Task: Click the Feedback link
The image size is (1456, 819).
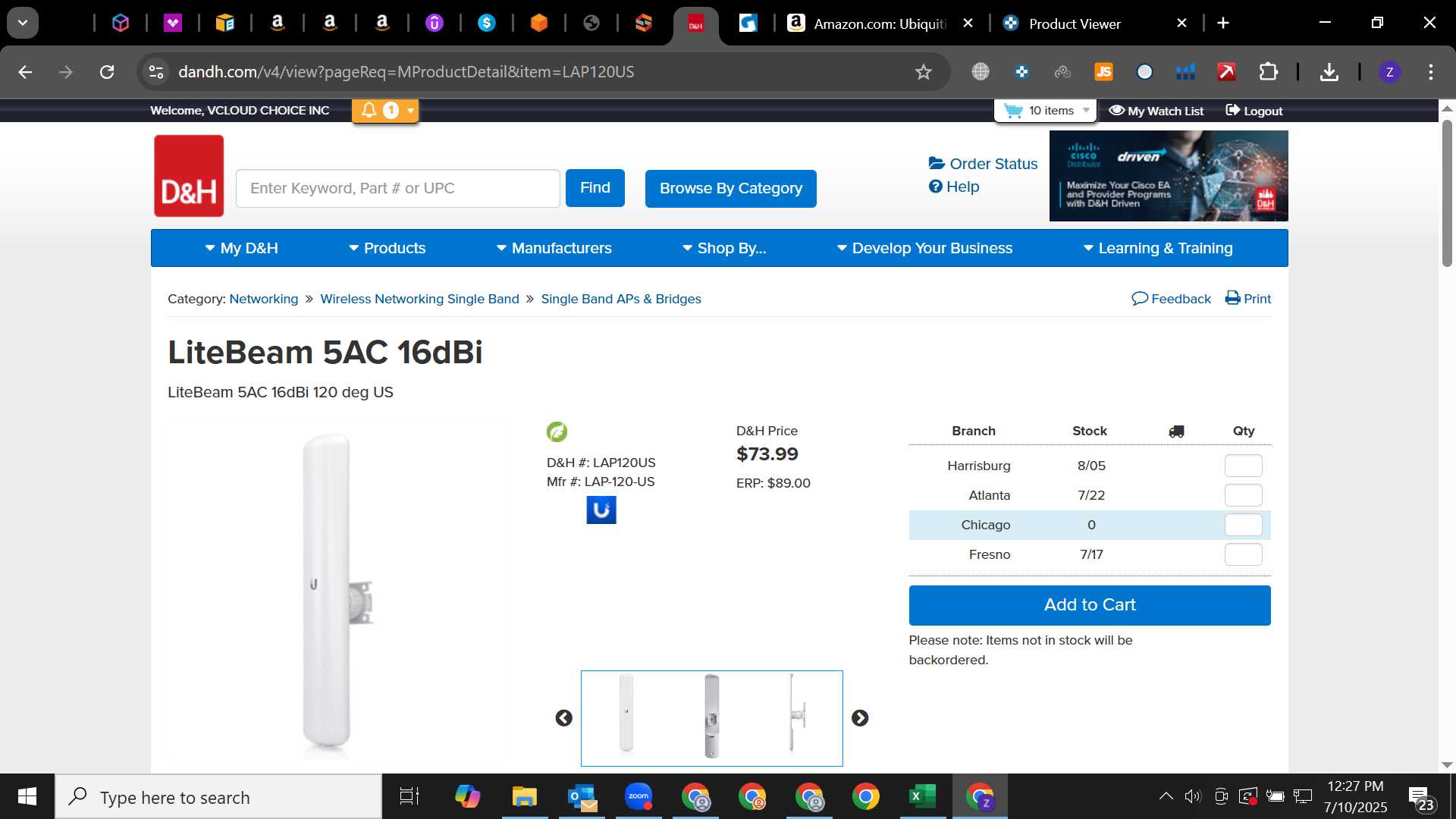Action: coord(1172,299)
